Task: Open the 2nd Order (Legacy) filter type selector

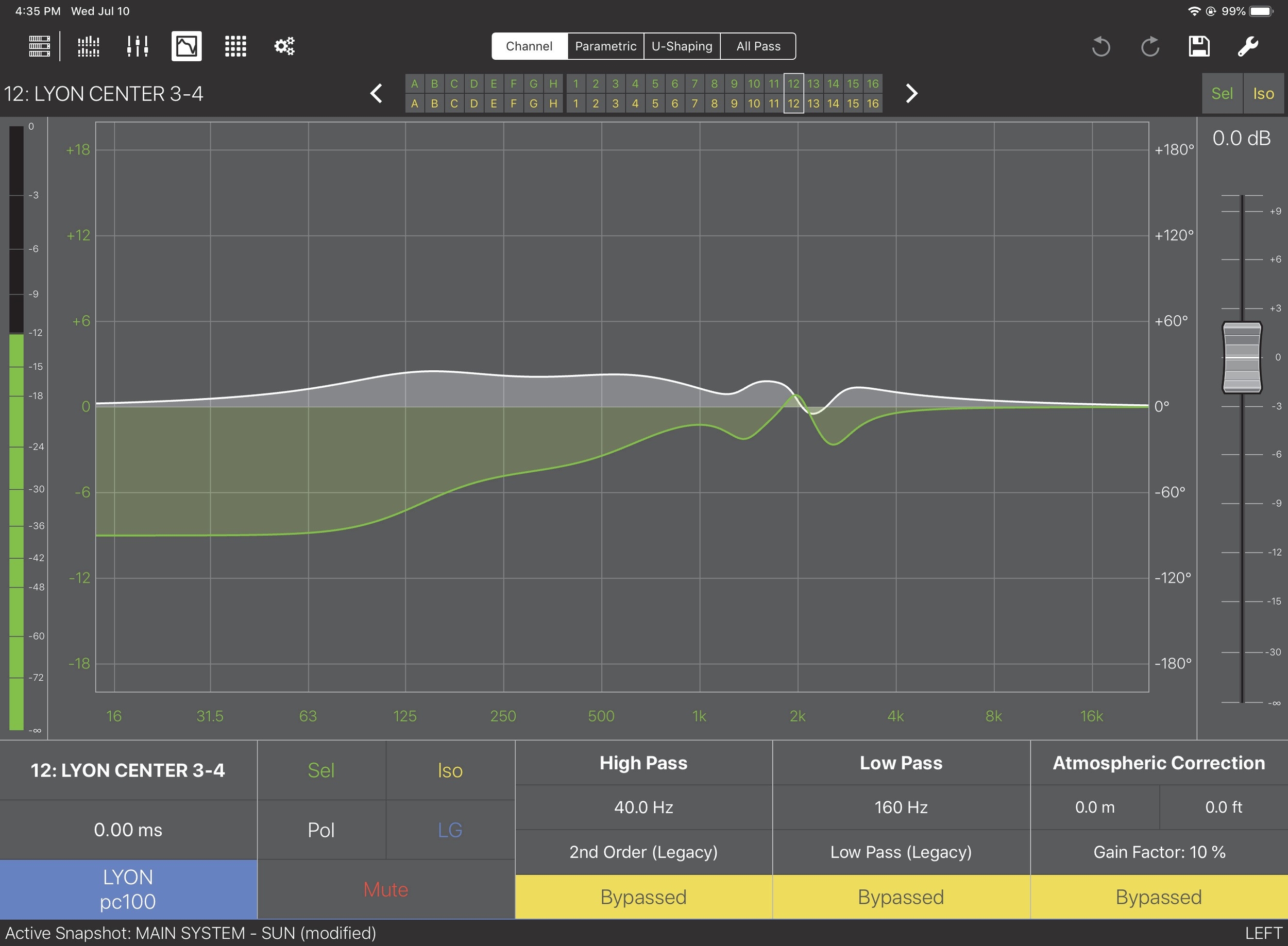Action: click(x=643, y=852)
